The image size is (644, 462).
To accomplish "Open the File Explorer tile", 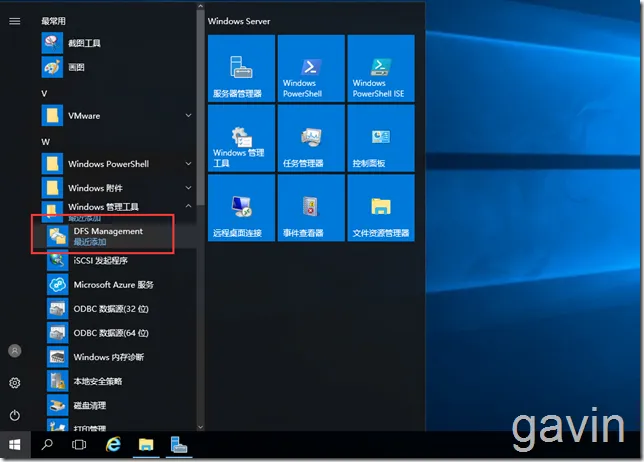I will 381,208.
